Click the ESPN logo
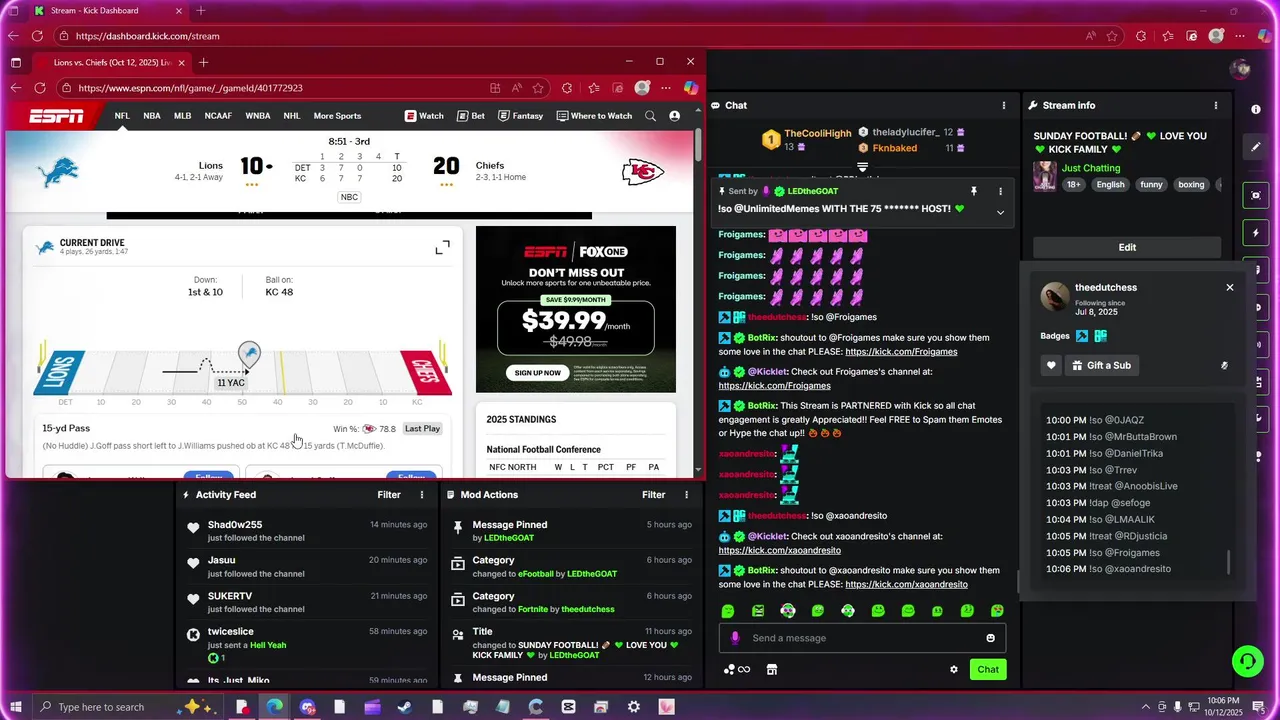The image size is (1280, 720). (x=56, y=116)
